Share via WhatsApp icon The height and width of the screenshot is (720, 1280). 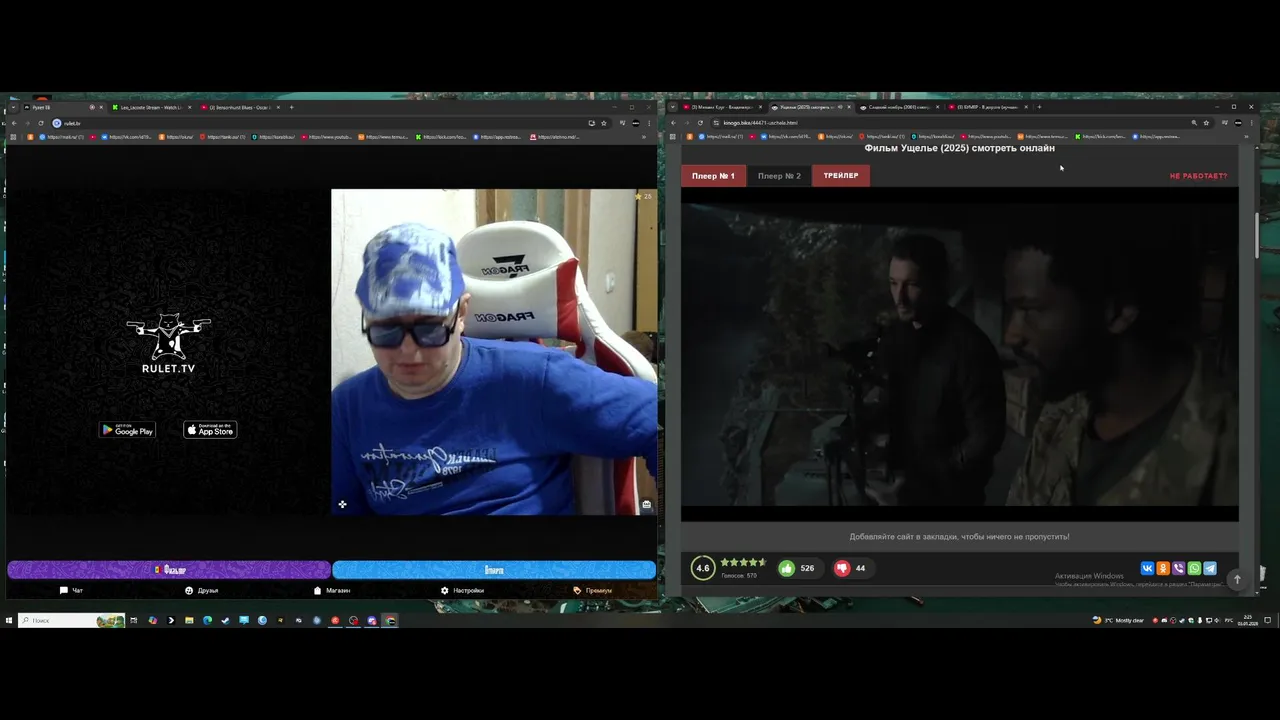click(x=1194, y=568)
